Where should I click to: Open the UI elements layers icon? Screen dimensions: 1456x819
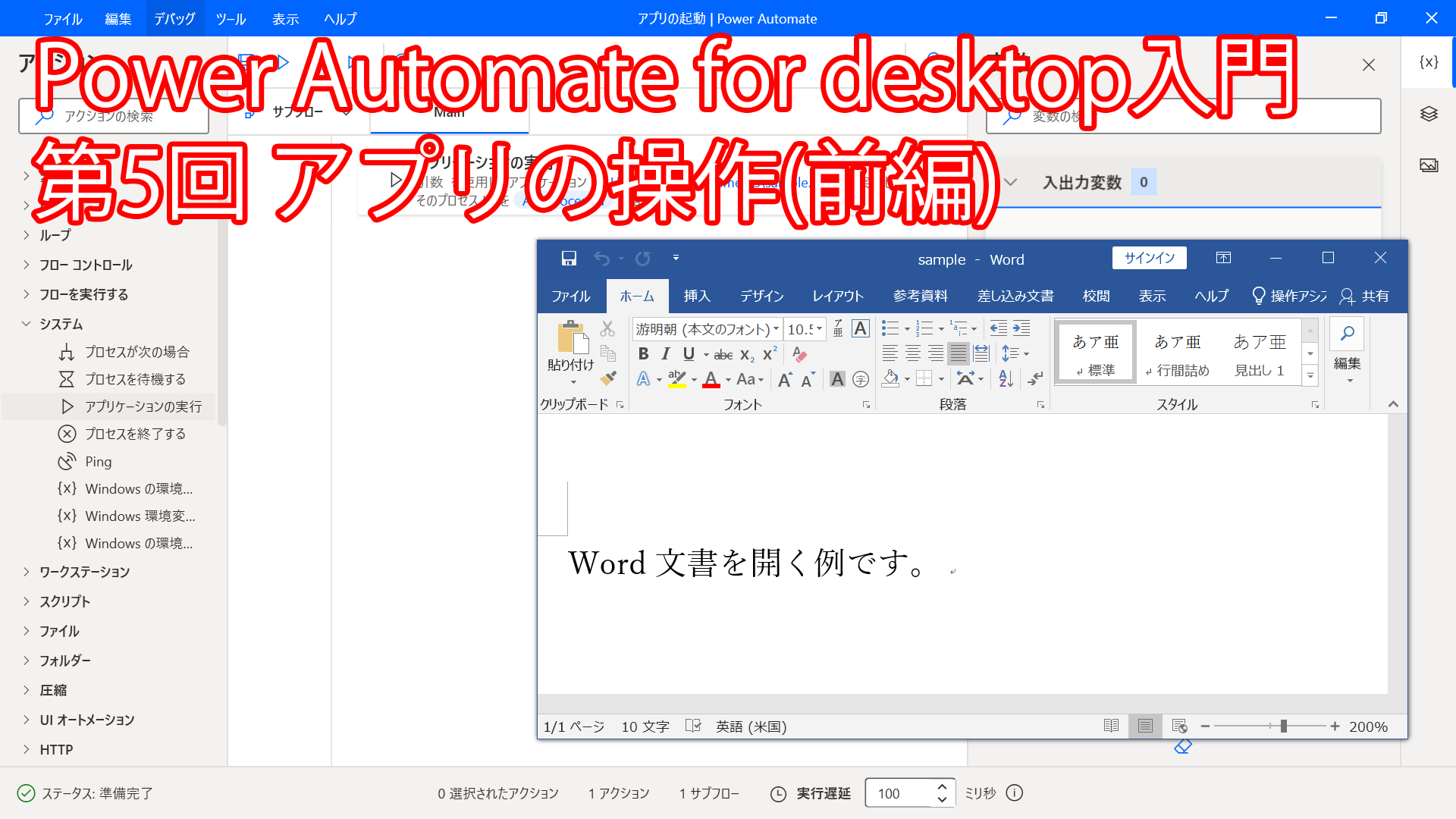[x=1429, y=114]
